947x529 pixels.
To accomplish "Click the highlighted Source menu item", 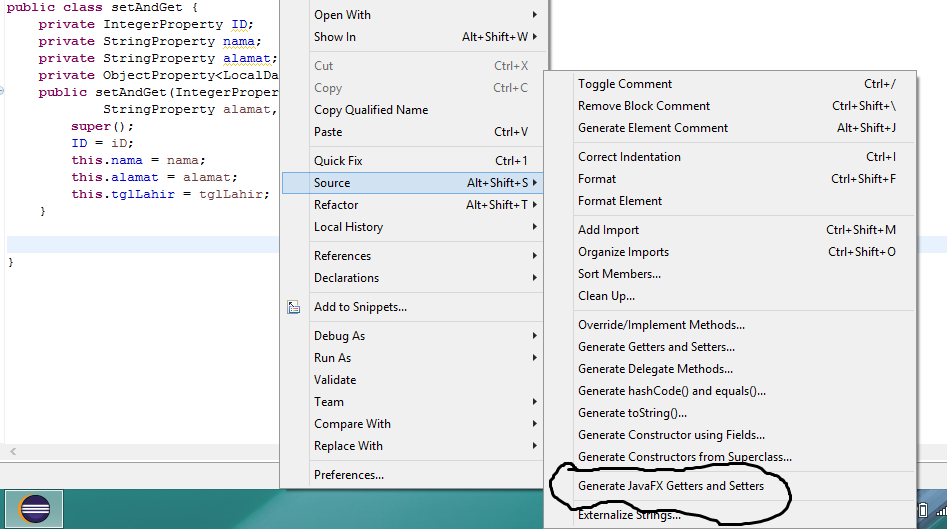I will 413,183.
